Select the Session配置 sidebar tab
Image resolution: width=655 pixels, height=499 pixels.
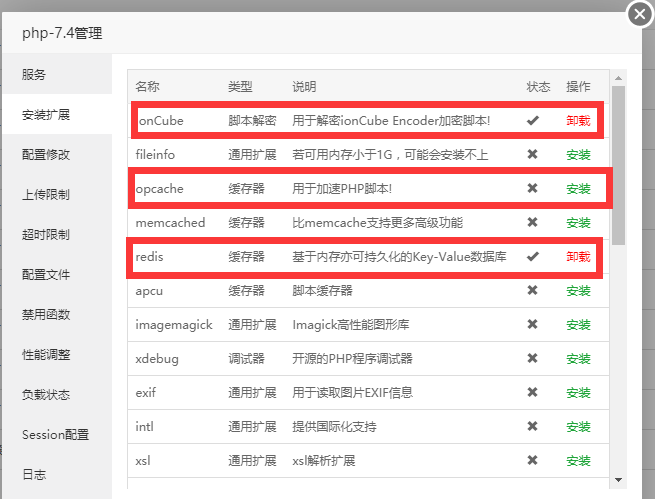[x=57, y=434]
